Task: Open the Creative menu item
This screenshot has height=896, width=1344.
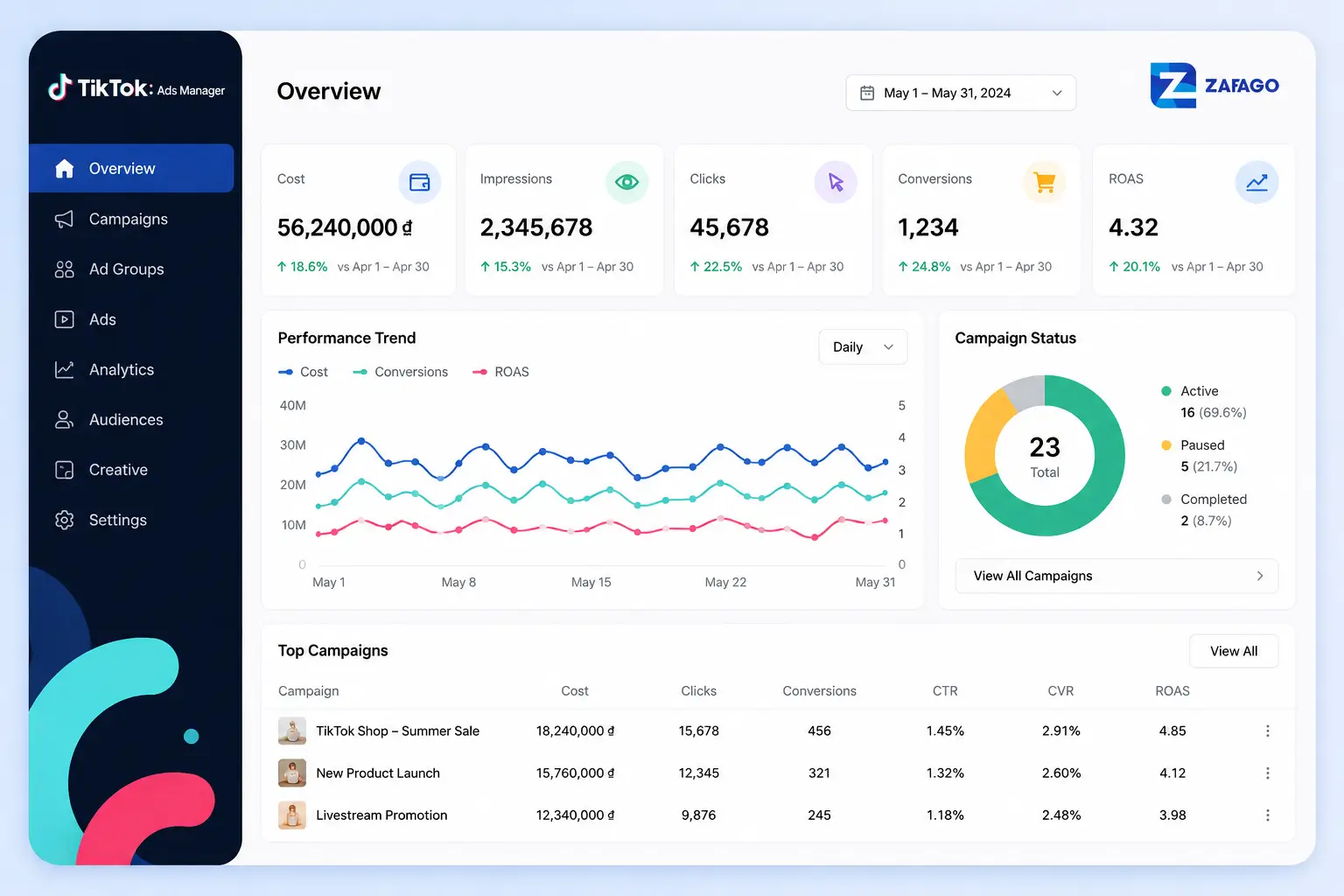Action: click(131, 470)
